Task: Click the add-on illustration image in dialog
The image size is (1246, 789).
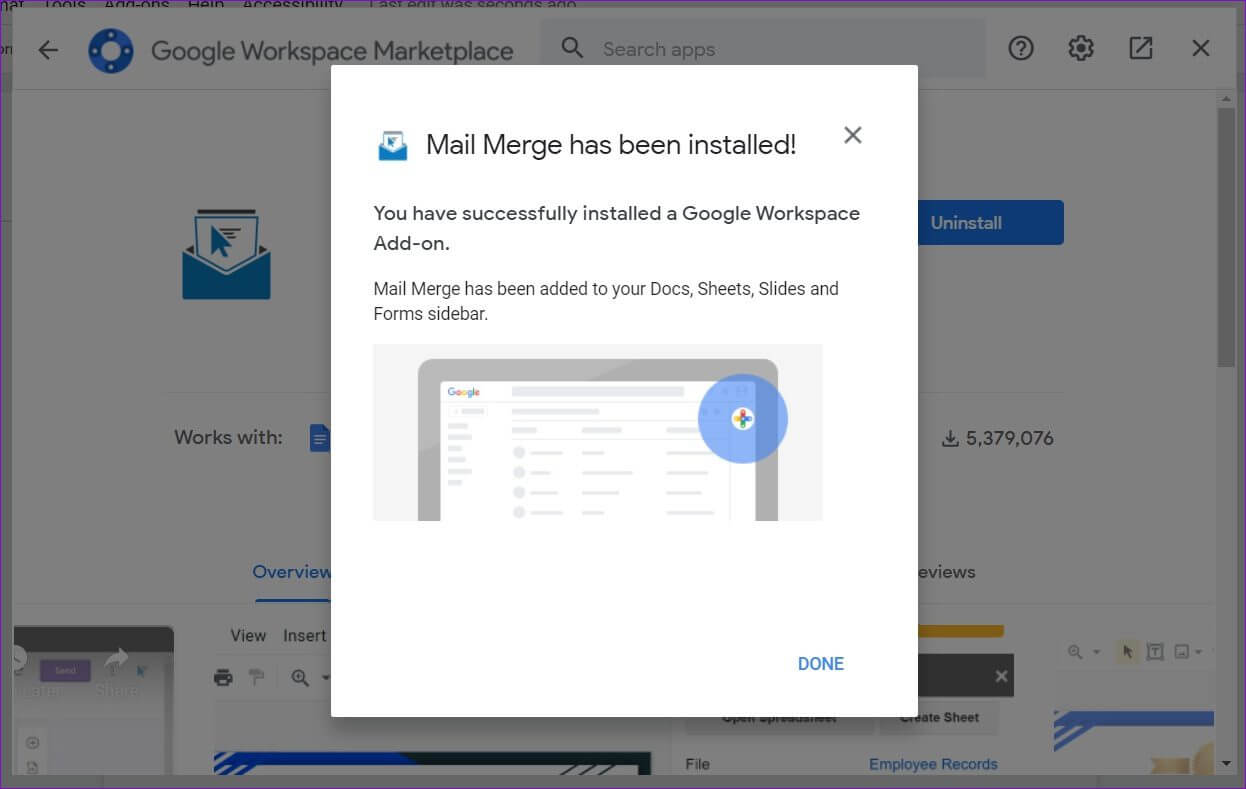Action: [x=598, y=433]
